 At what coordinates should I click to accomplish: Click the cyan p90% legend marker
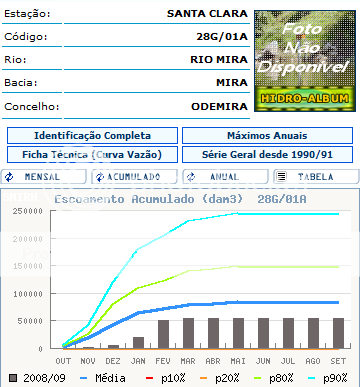pyautogui.click(x=312, y=378)
